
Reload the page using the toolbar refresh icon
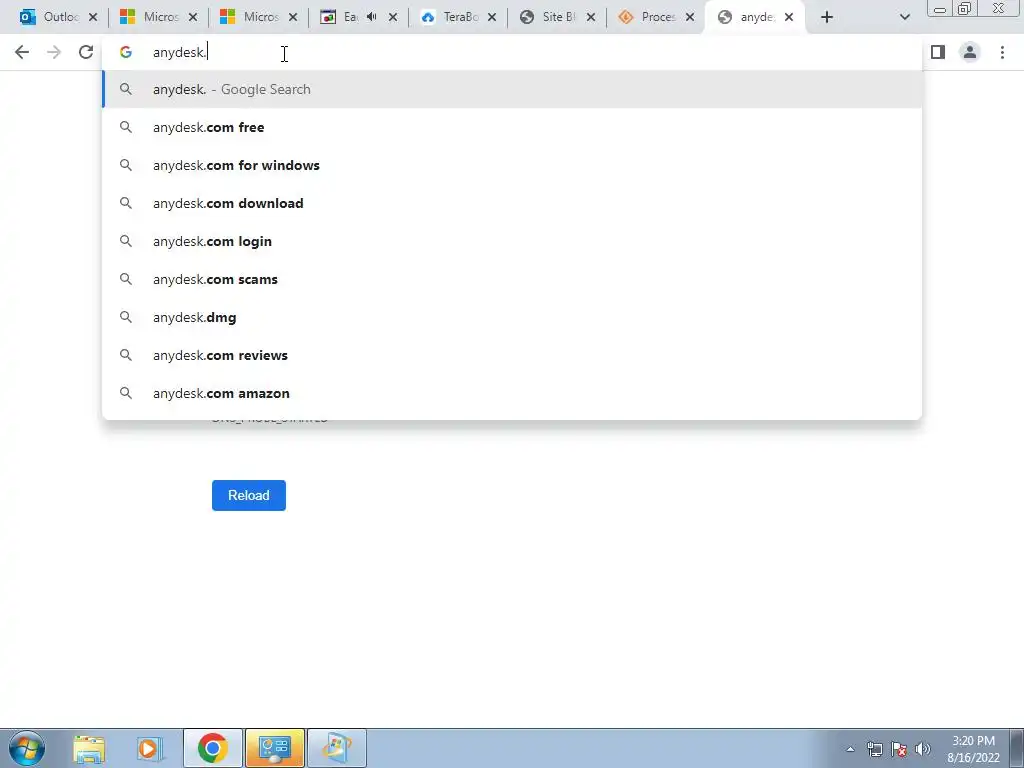tap(86, 52)
